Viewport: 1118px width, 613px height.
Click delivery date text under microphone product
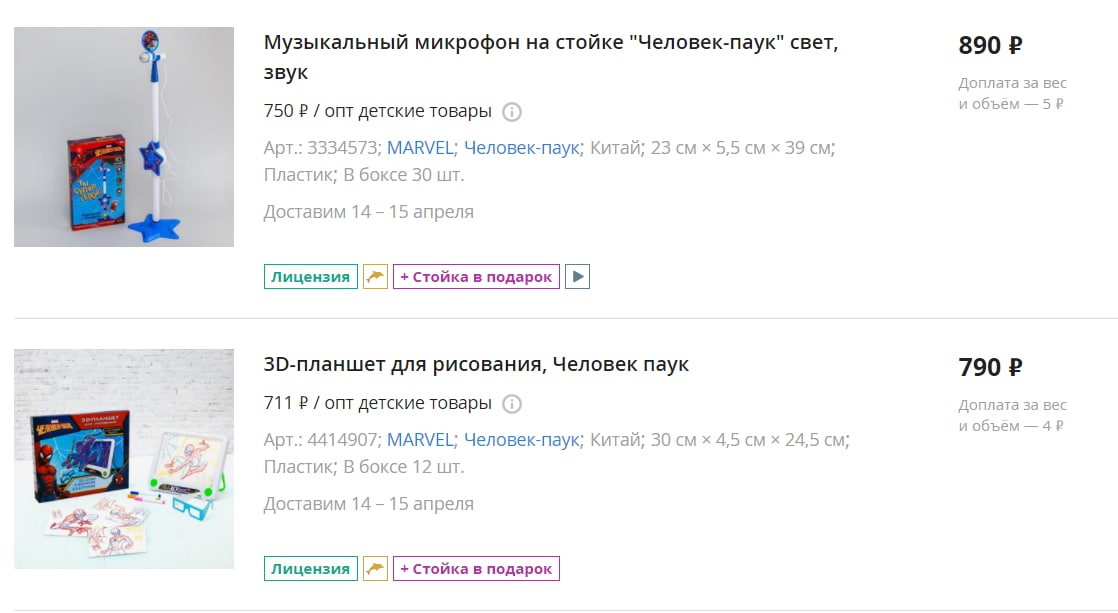click(x=369, y=212)
